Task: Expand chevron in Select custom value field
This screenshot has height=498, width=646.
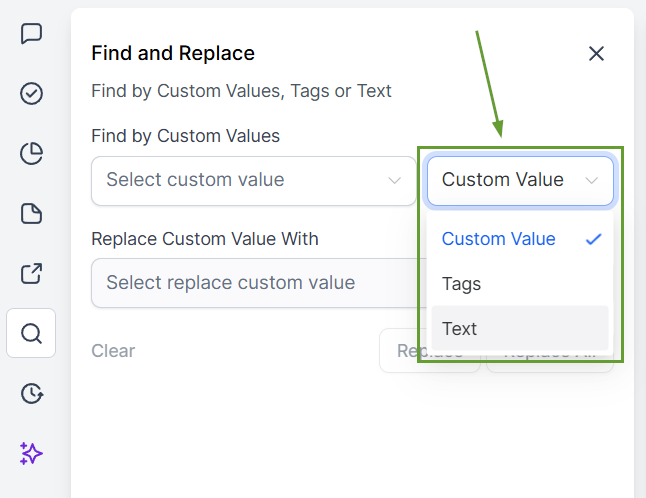Action: [x=394, y=181]
